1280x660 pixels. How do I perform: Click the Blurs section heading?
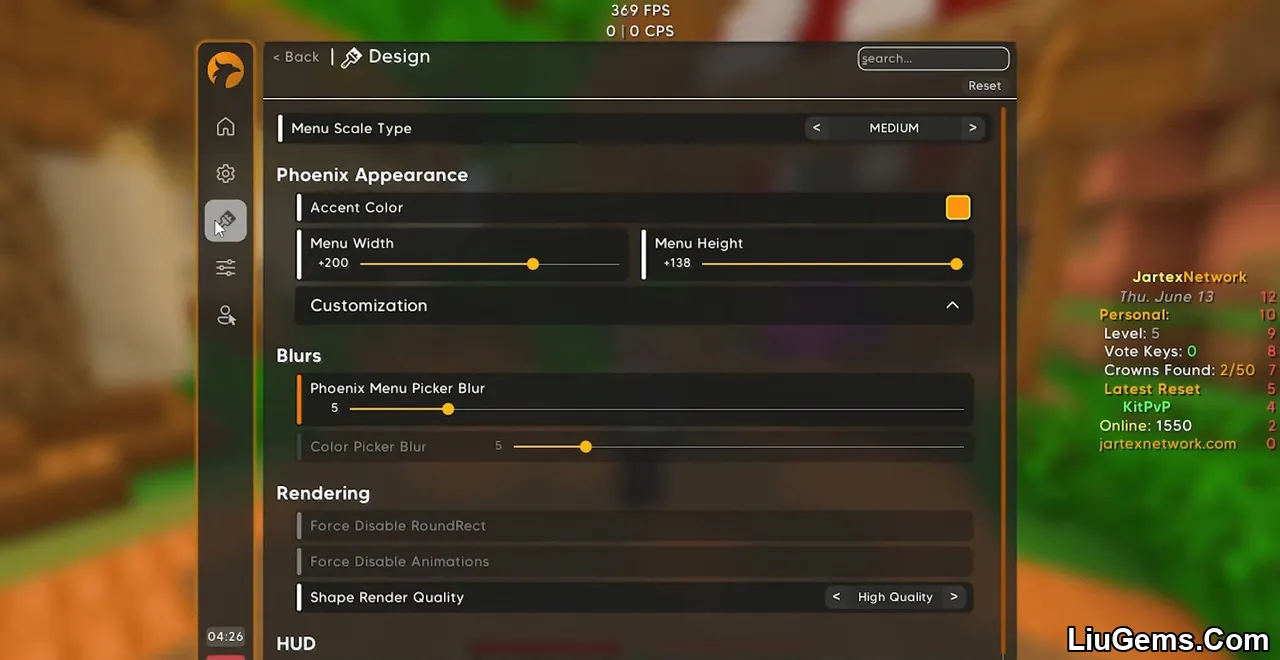point(298,356)
